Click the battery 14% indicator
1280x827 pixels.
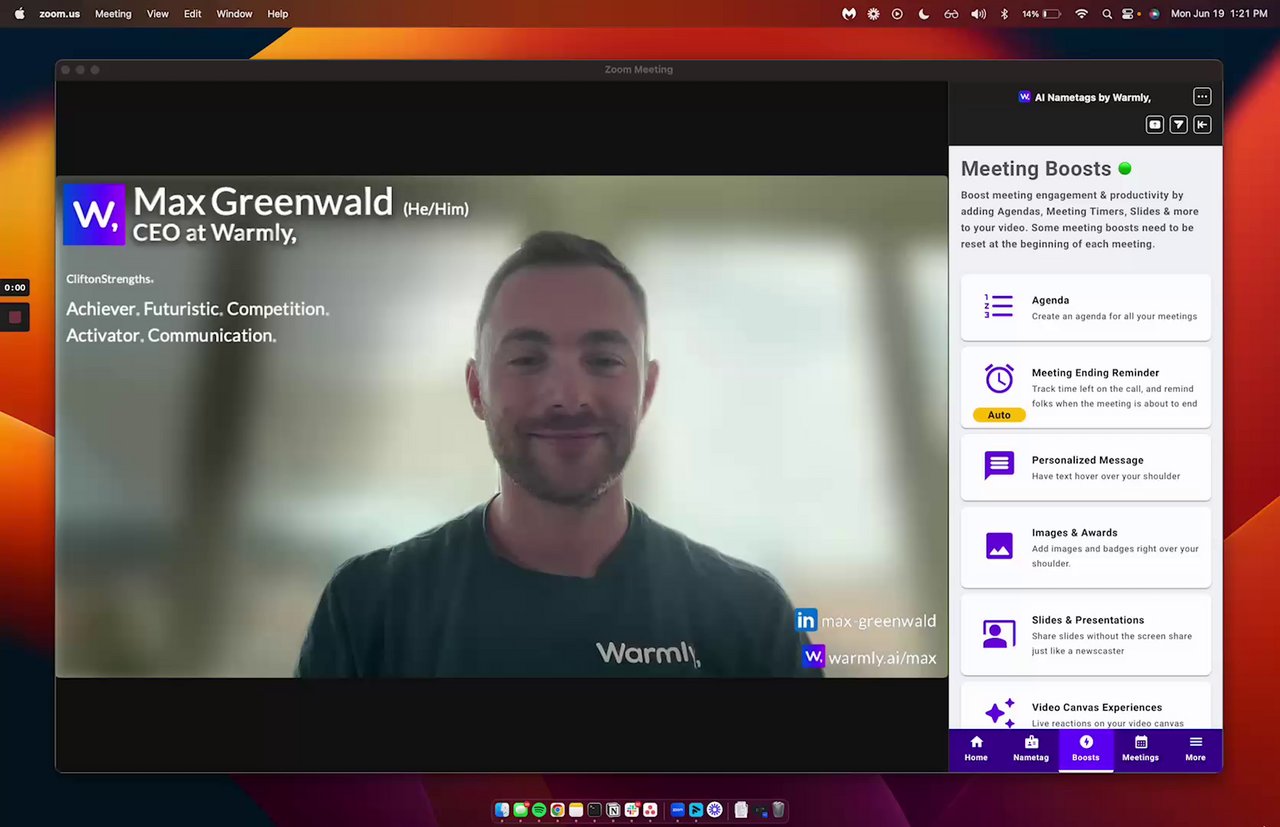pyautogui.click(x=1041, y=14)
